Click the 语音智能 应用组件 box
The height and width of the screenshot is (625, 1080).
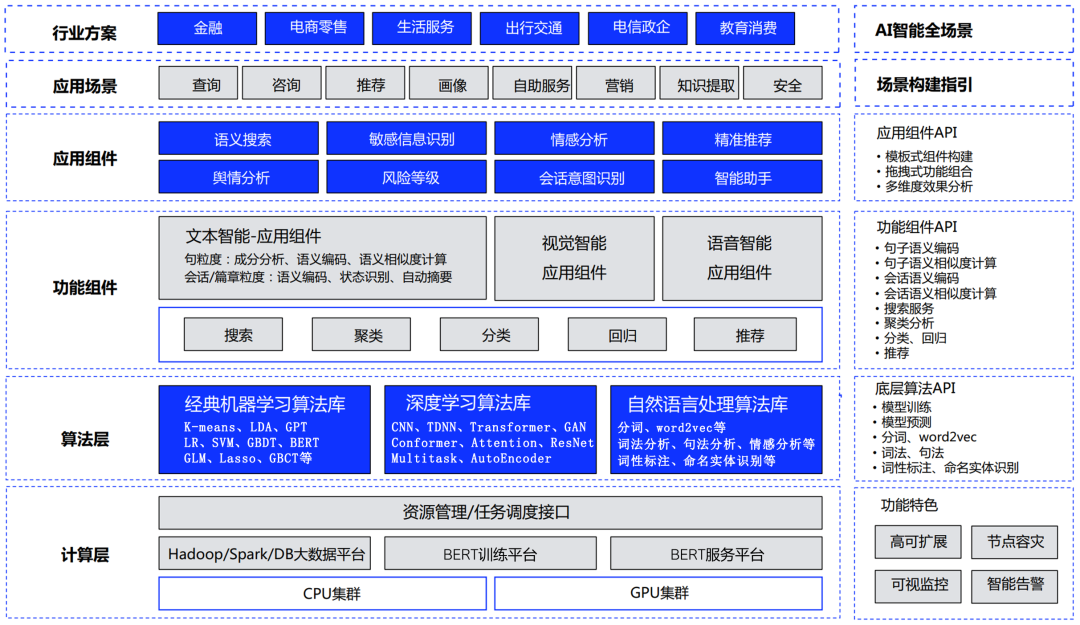pyautogui.click(x=742, y=258)
